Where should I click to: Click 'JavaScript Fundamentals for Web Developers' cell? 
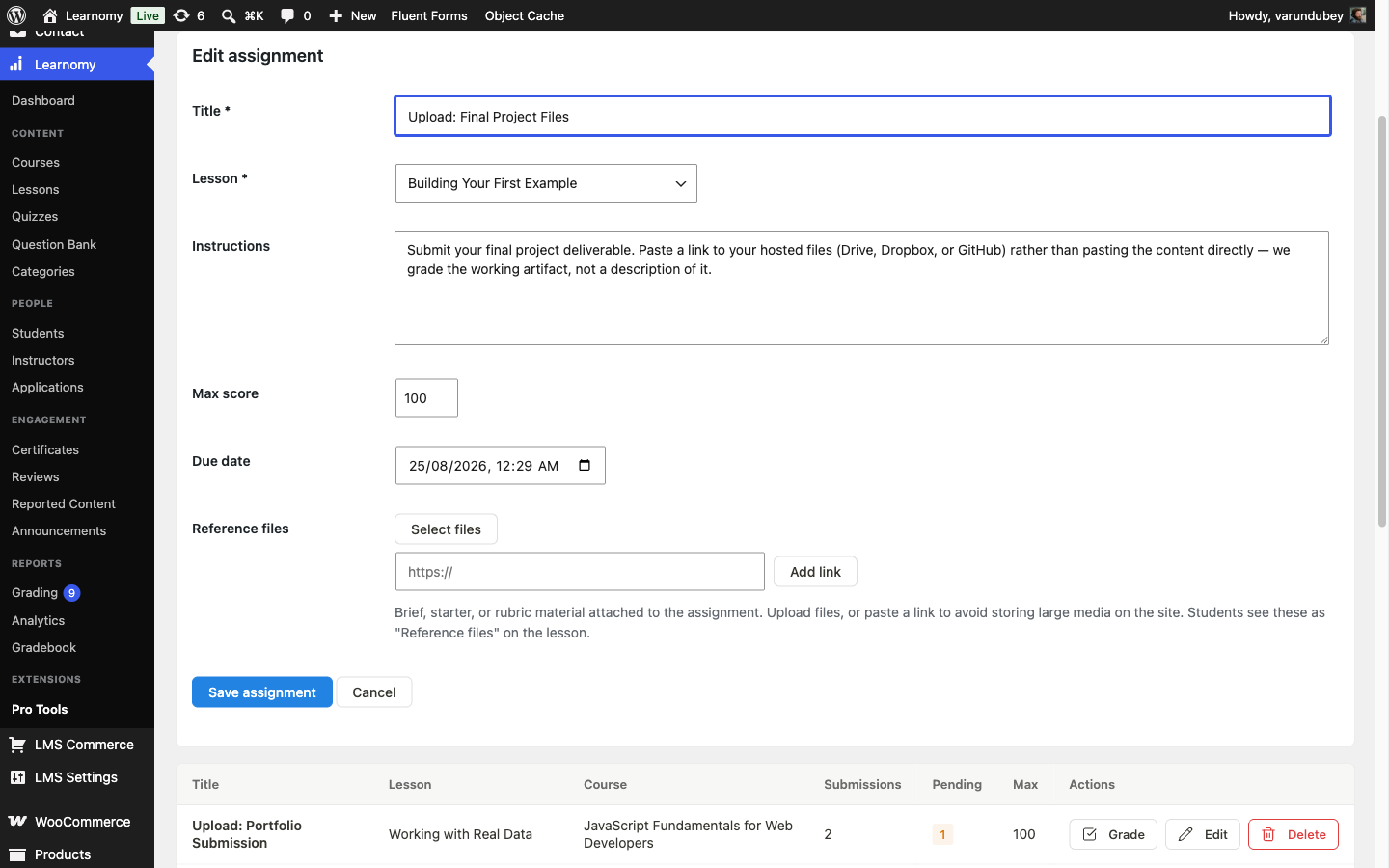pos(688,834)
